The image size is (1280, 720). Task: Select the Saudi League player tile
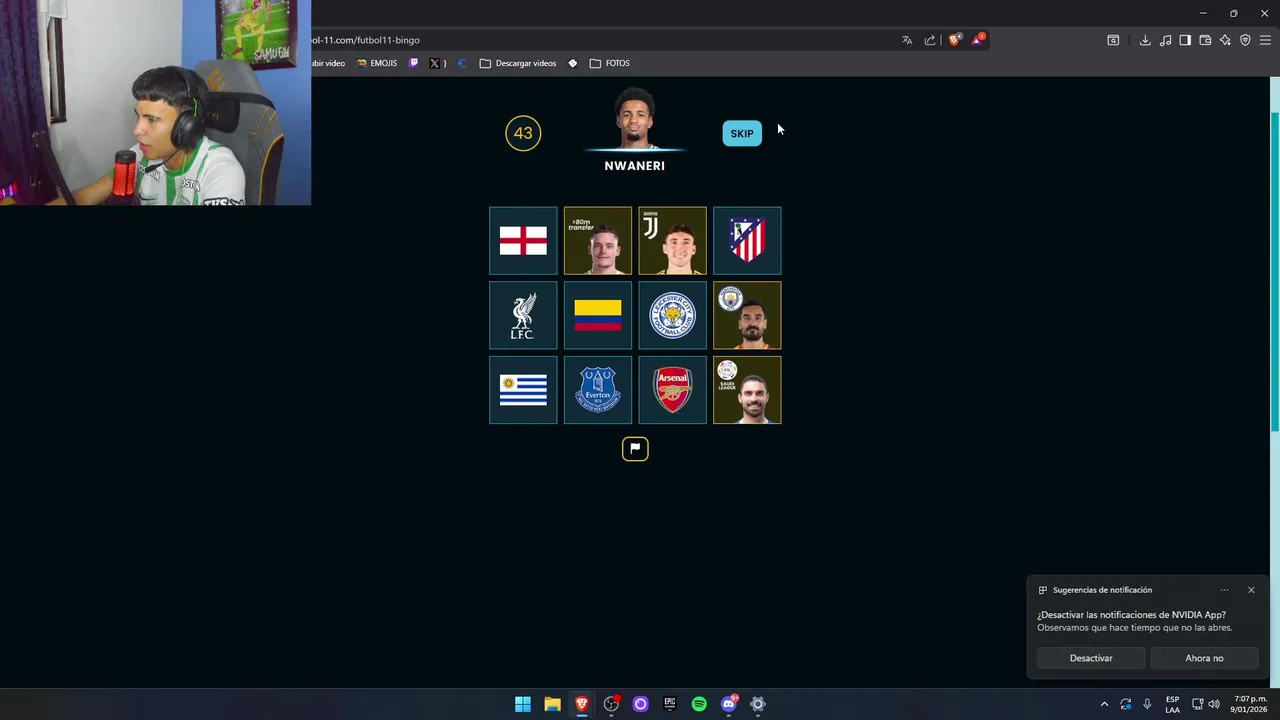tap(747, 390)
